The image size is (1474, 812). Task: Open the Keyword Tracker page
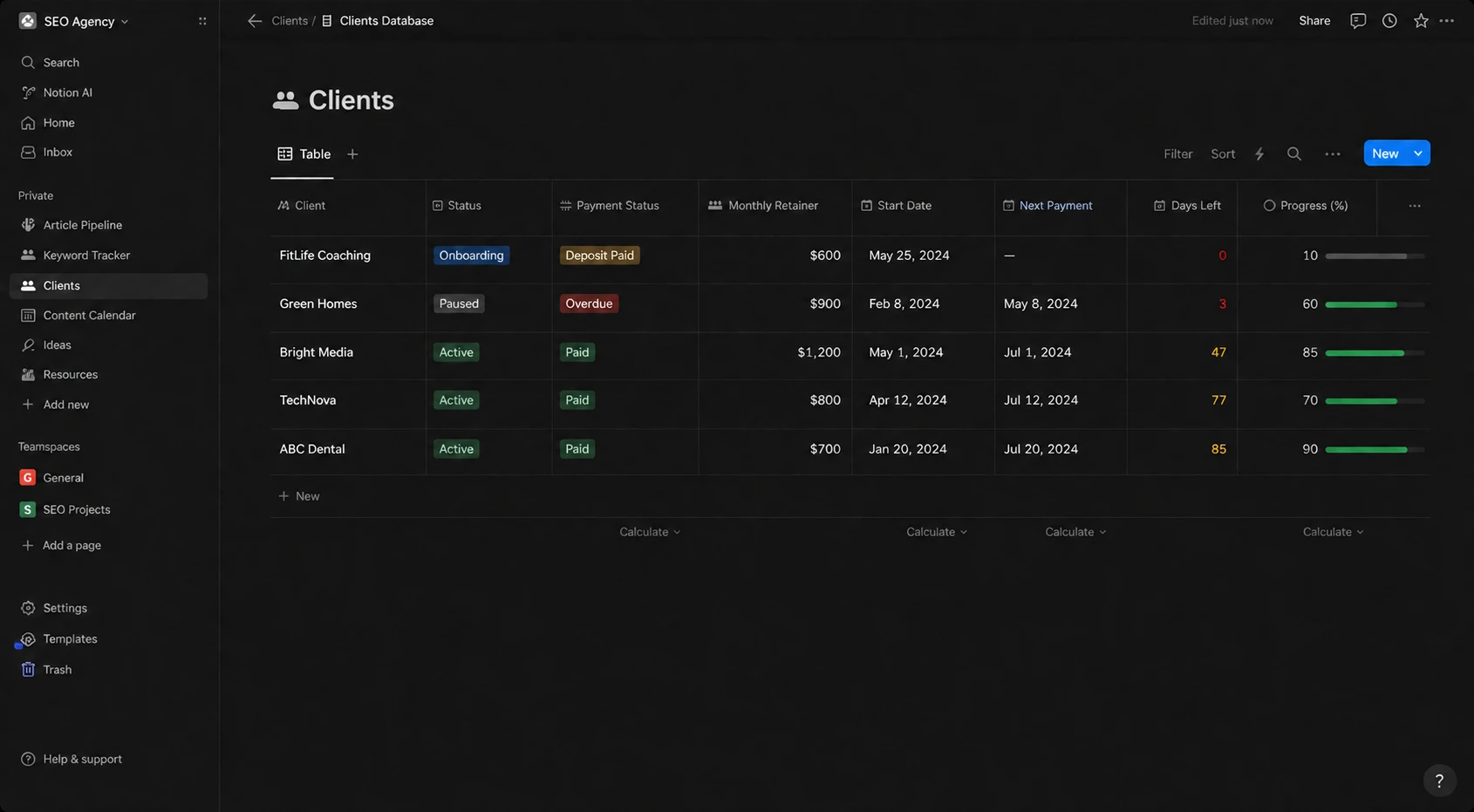(108, 256)
